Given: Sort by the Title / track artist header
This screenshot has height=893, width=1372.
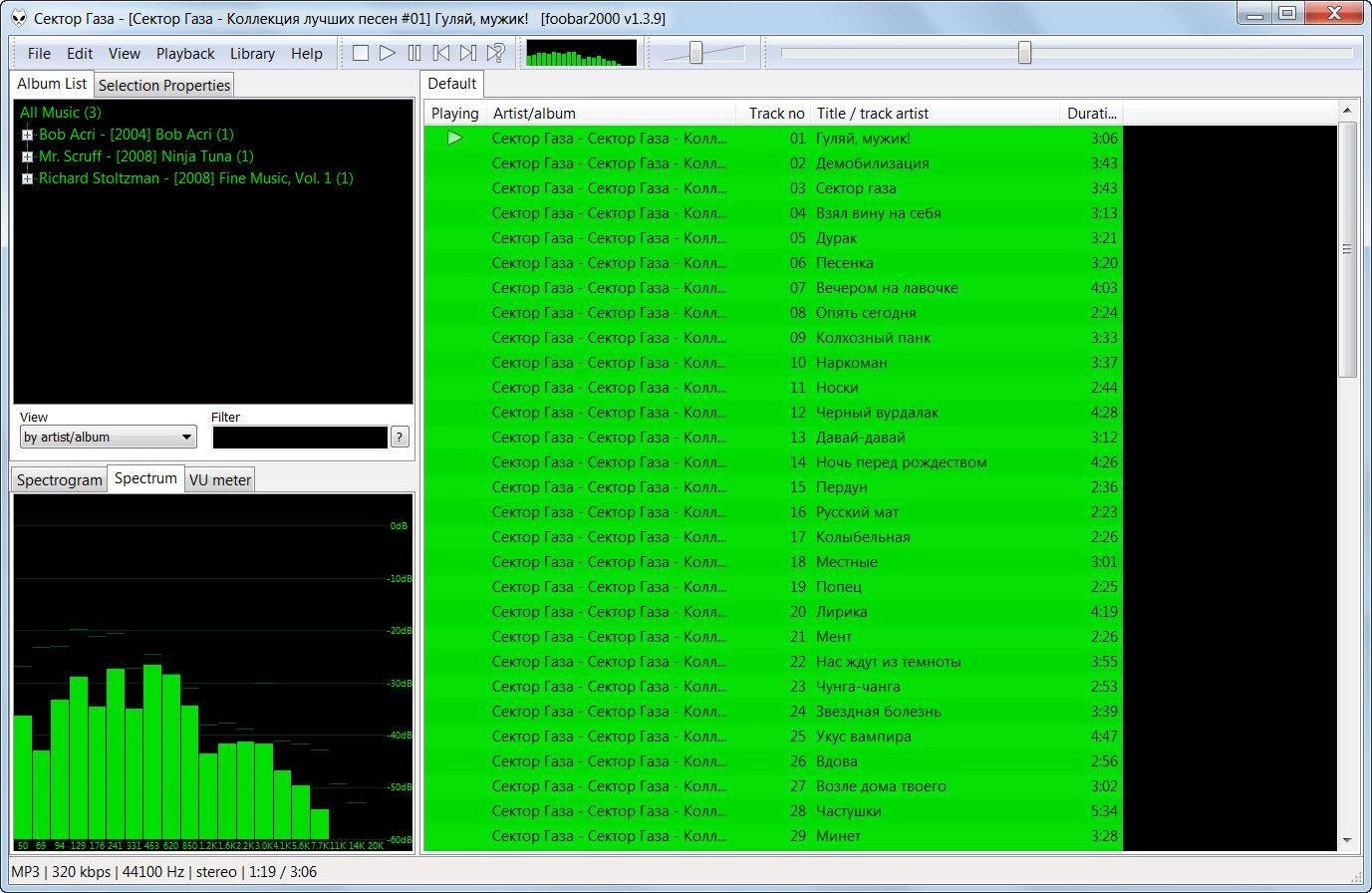Looking at the screenshot, I should pos(935,114).
